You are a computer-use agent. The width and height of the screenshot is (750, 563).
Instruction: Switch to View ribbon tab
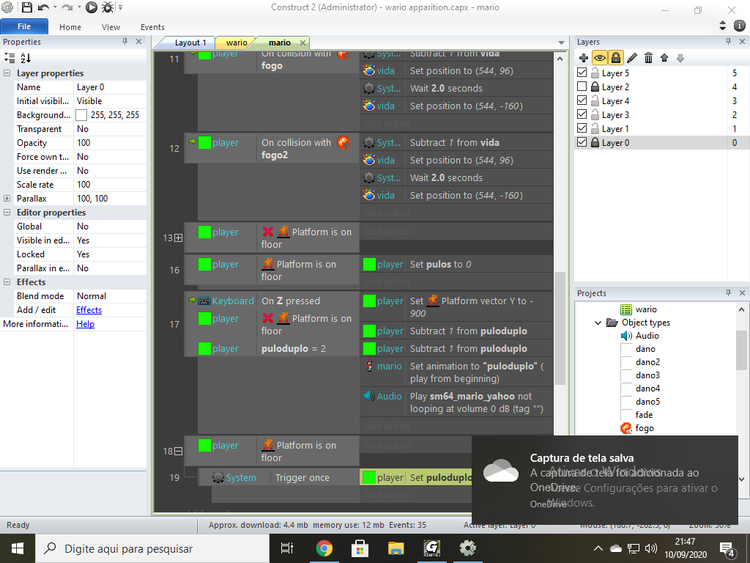point(110,27)
